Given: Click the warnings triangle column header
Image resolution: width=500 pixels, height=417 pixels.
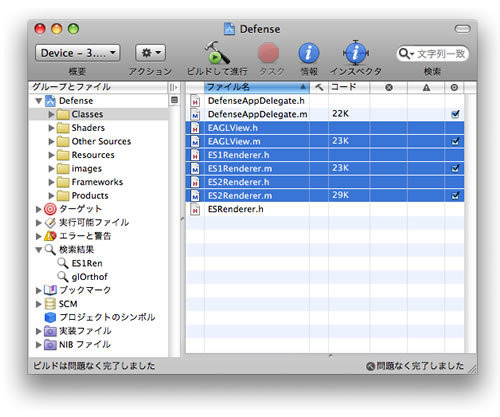Looking at the screenshot, I should coord(426,88).
